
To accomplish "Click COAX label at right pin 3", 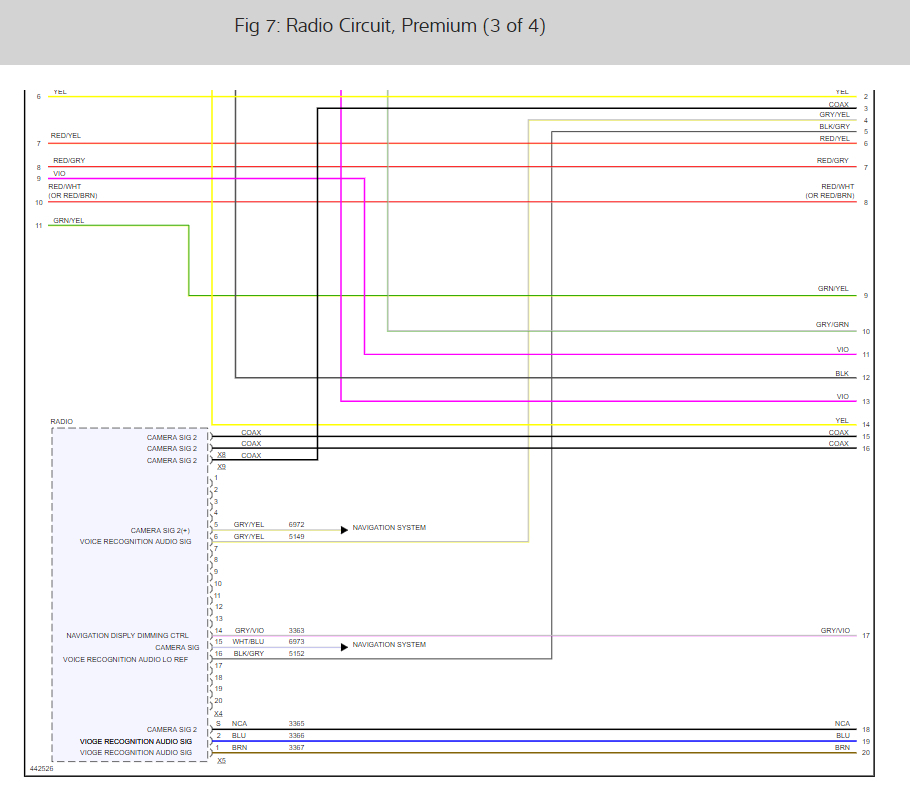I will [839, 104].
